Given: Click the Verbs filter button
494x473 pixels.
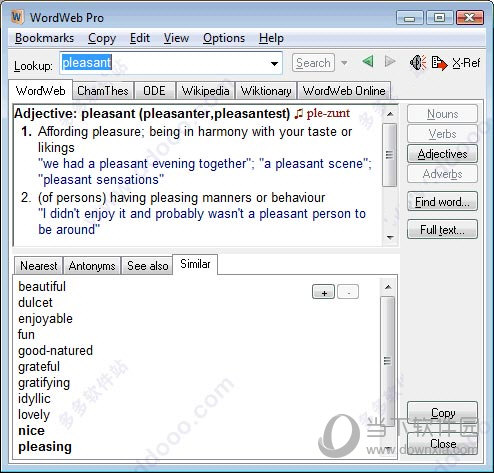Looking at the screenshot, I should (442, 134).
